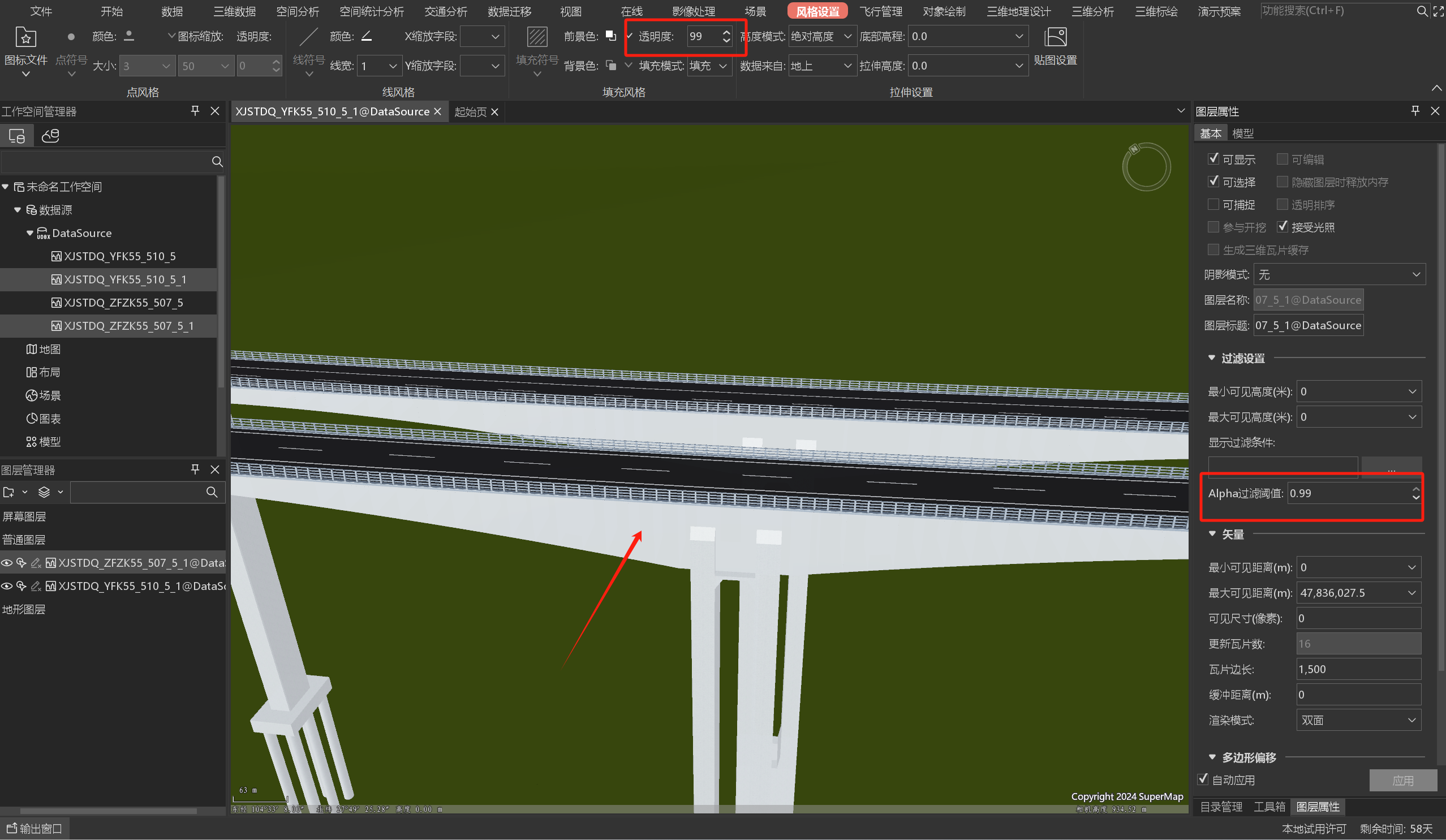Open the 填充模式 dropdown
This screenshot has height=840, width=1446.
click(x=709, y=66)
